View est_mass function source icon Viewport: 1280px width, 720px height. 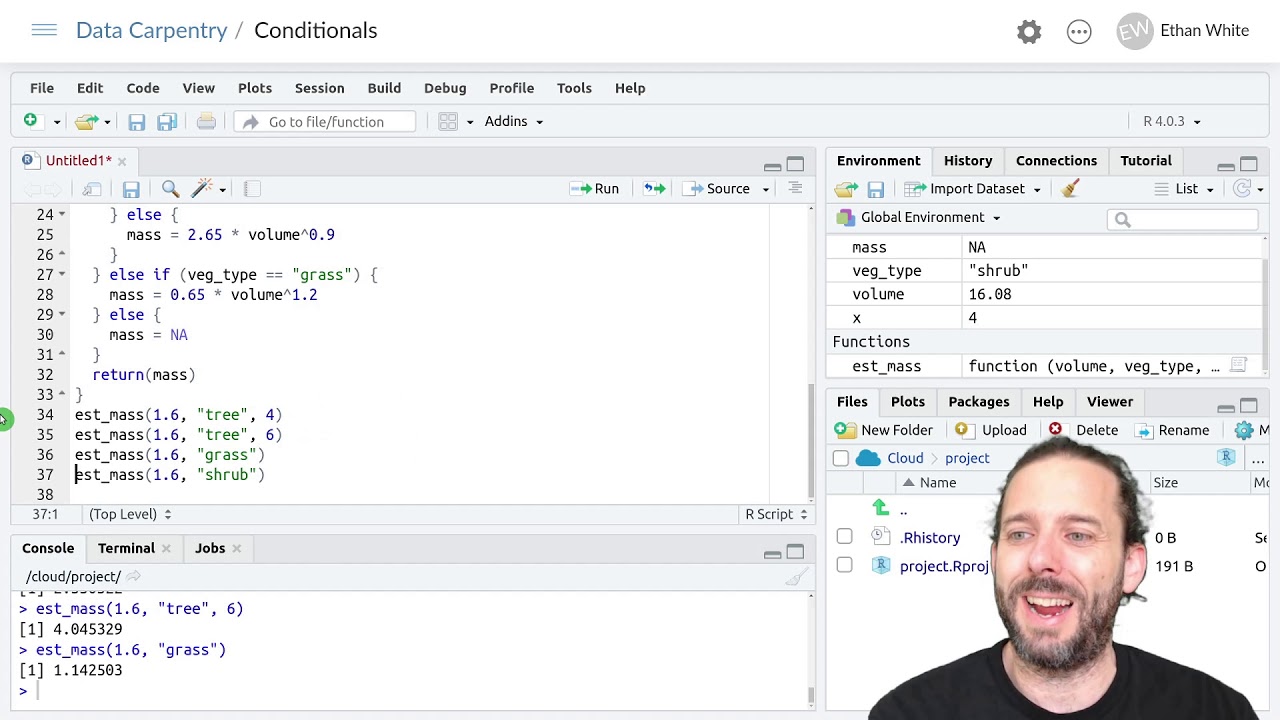click(x=1238, y=366)
